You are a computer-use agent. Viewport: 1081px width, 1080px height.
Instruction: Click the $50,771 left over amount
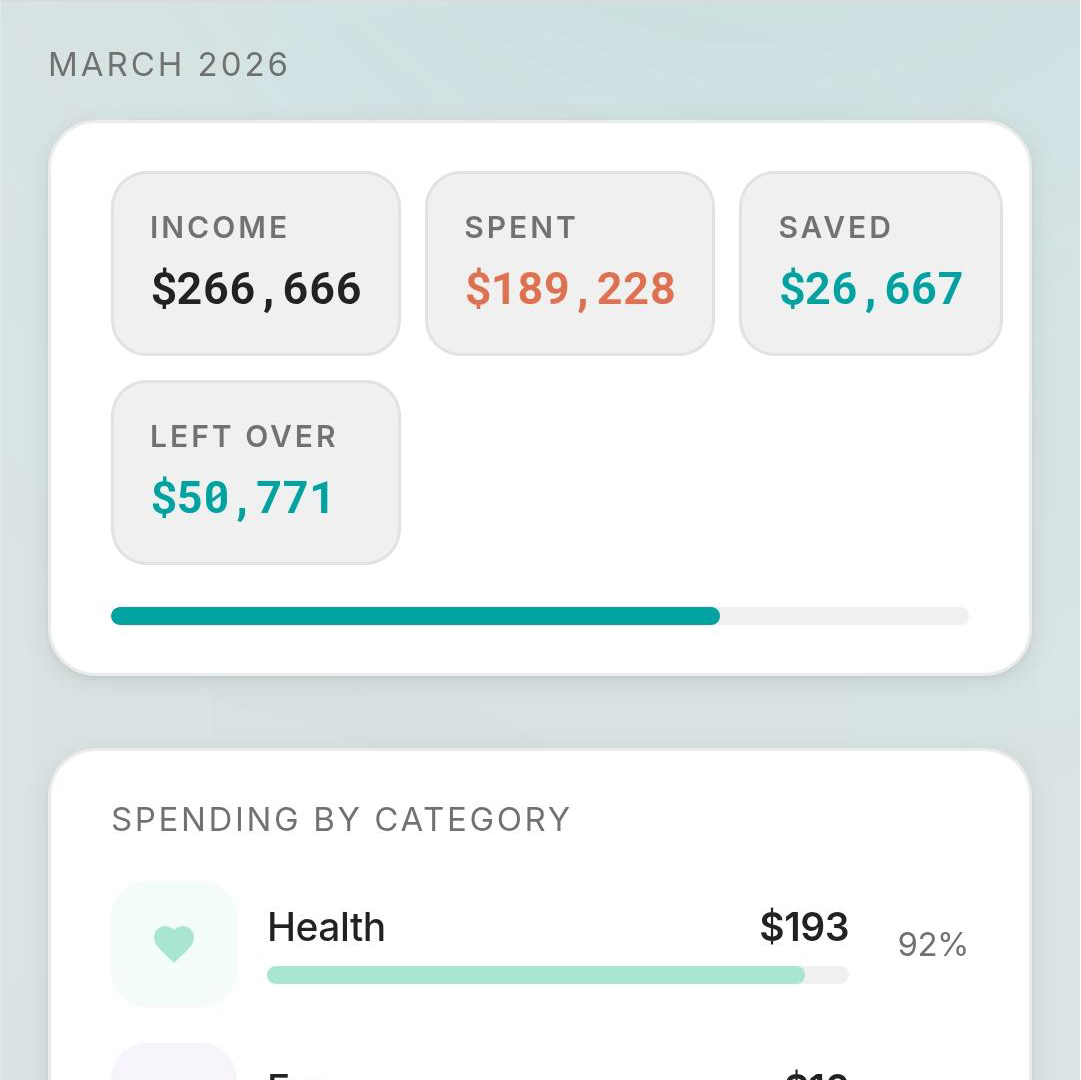pyautogui.click(x=242, y=498)
